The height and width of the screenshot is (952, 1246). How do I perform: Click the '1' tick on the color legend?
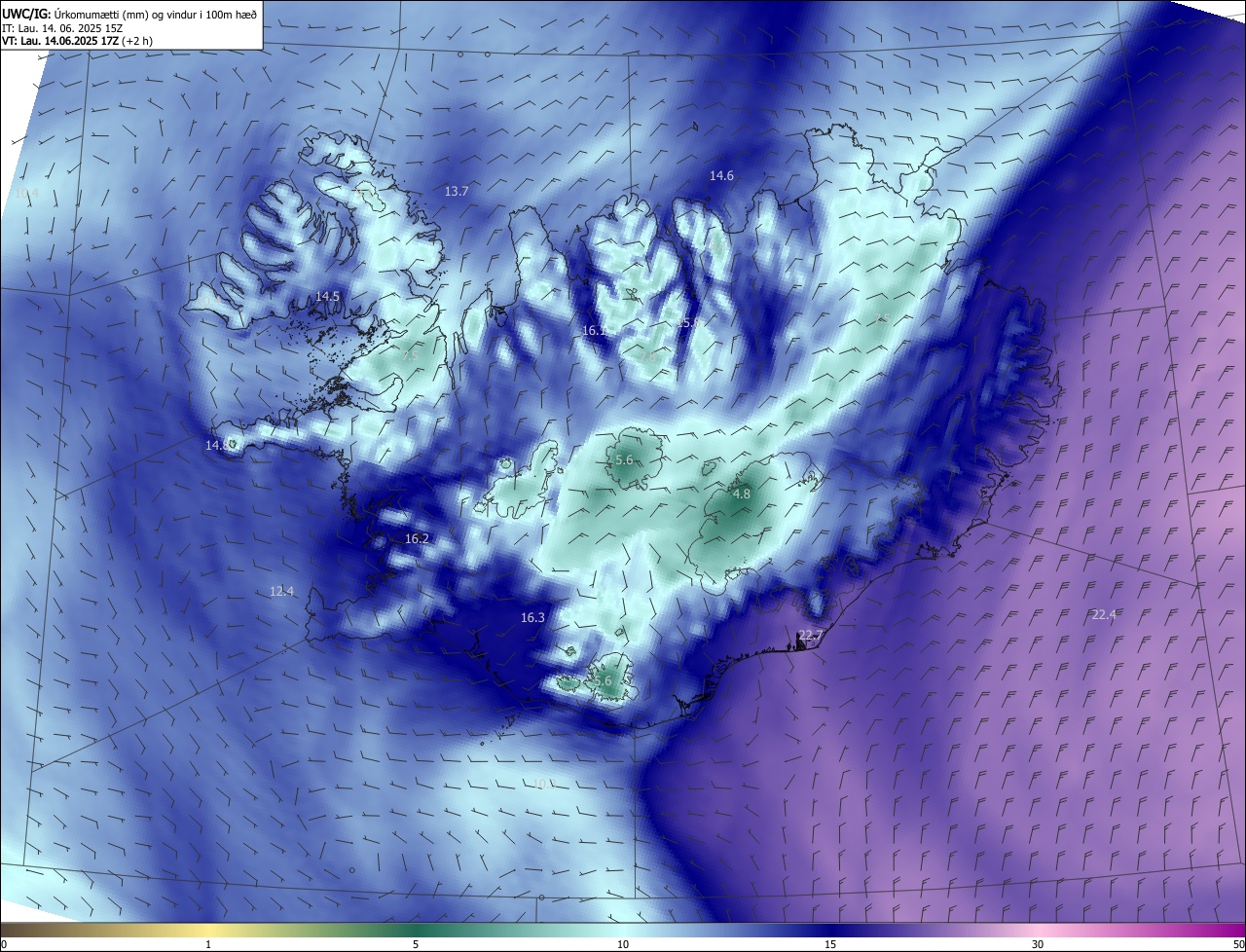pos(208,944)
